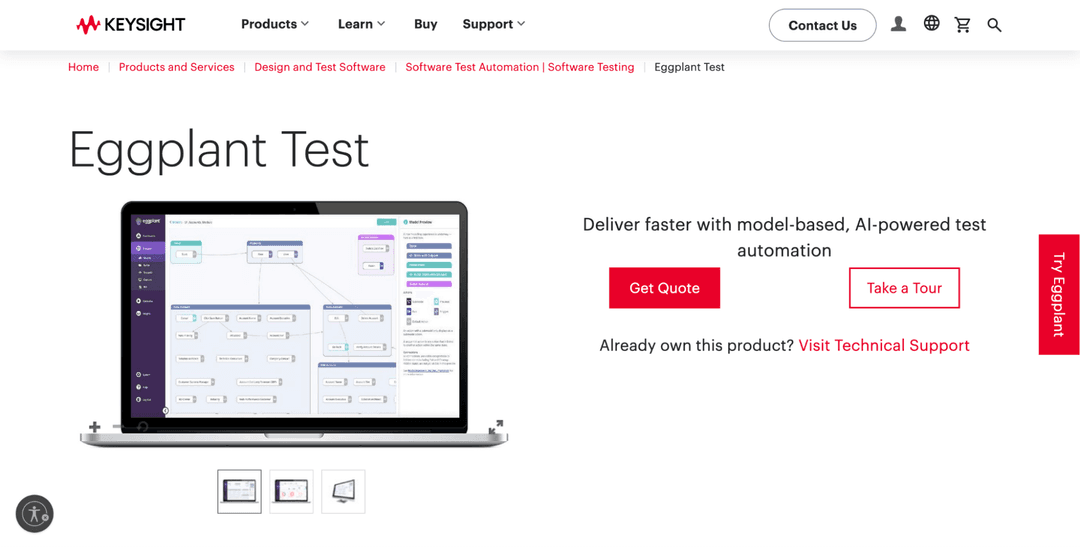Select the second product thumbnail
1080x549 pixels.
291,491
